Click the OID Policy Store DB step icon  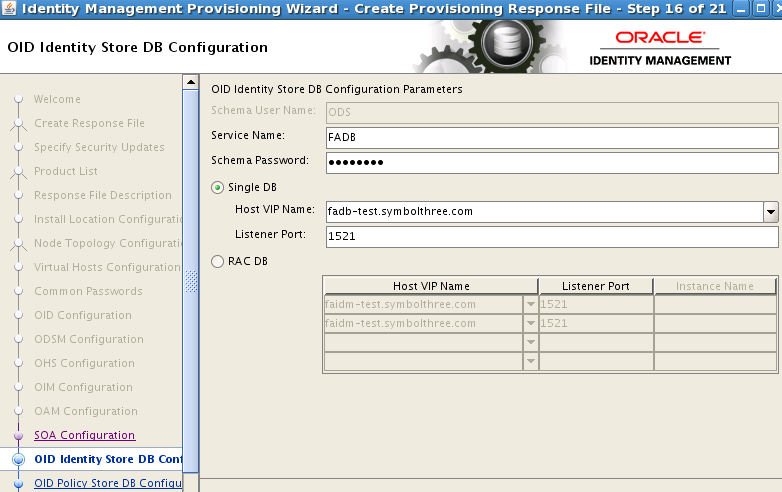tap(18, 484)
